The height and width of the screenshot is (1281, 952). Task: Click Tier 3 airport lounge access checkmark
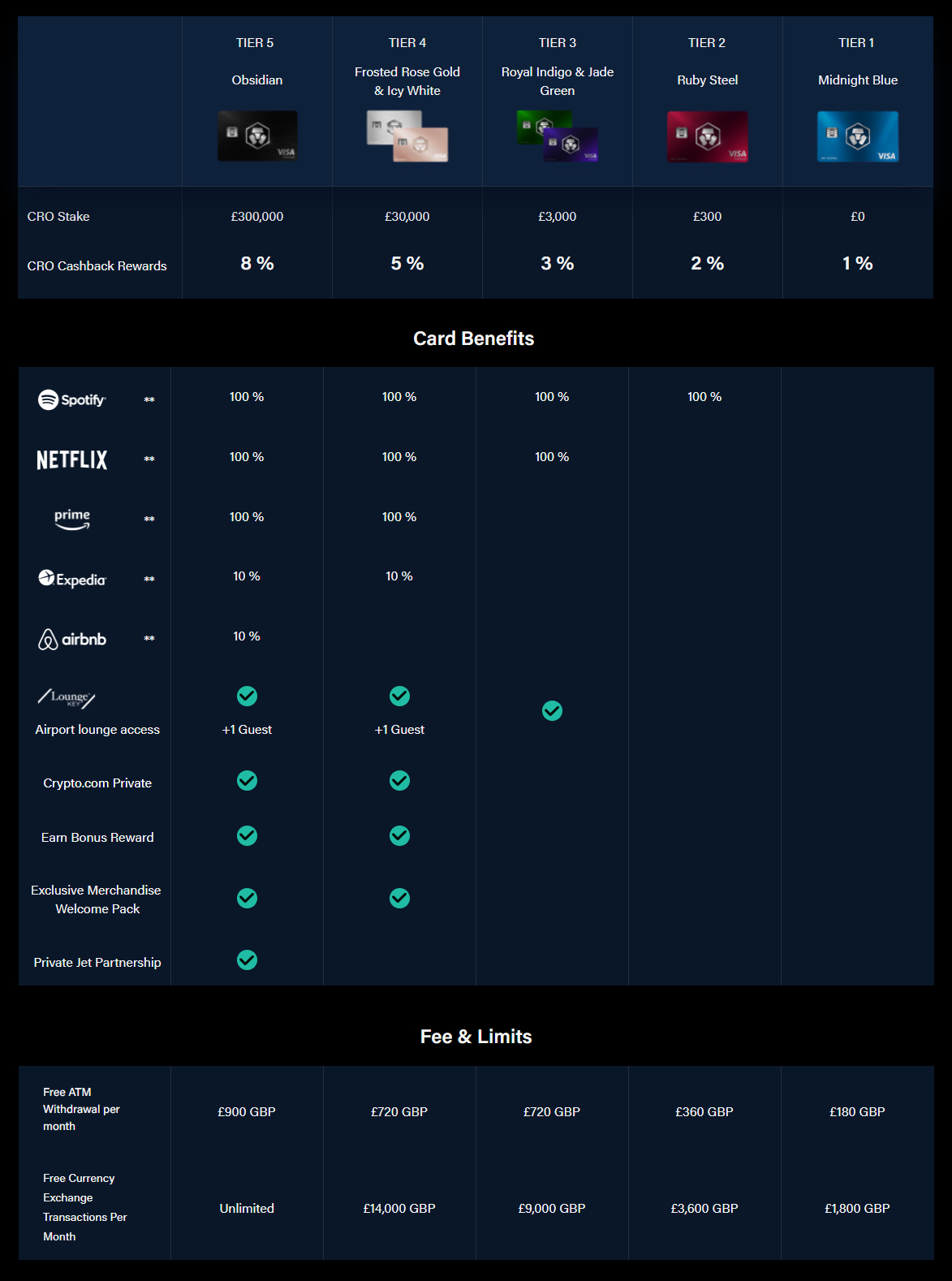(x=552, y=711)
